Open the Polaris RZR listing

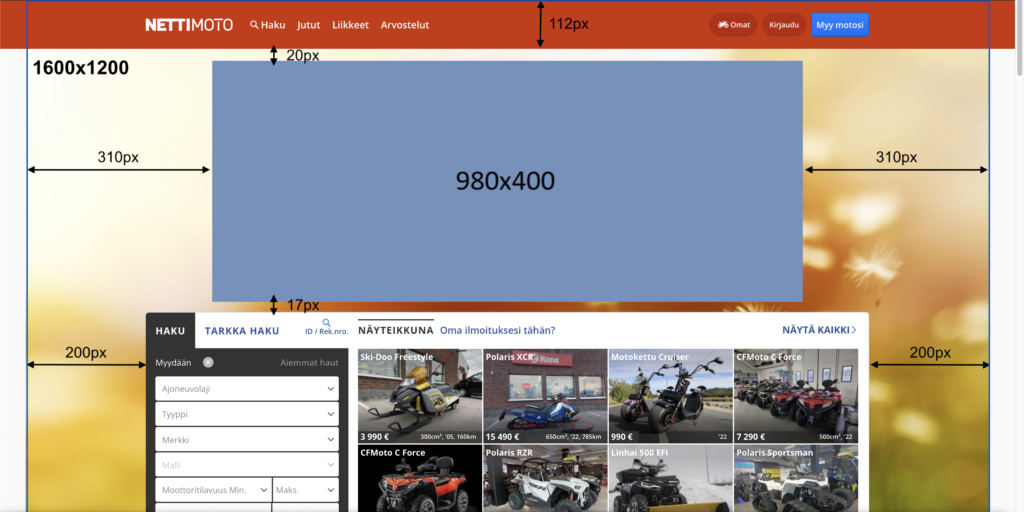click(x=545, y=478)
